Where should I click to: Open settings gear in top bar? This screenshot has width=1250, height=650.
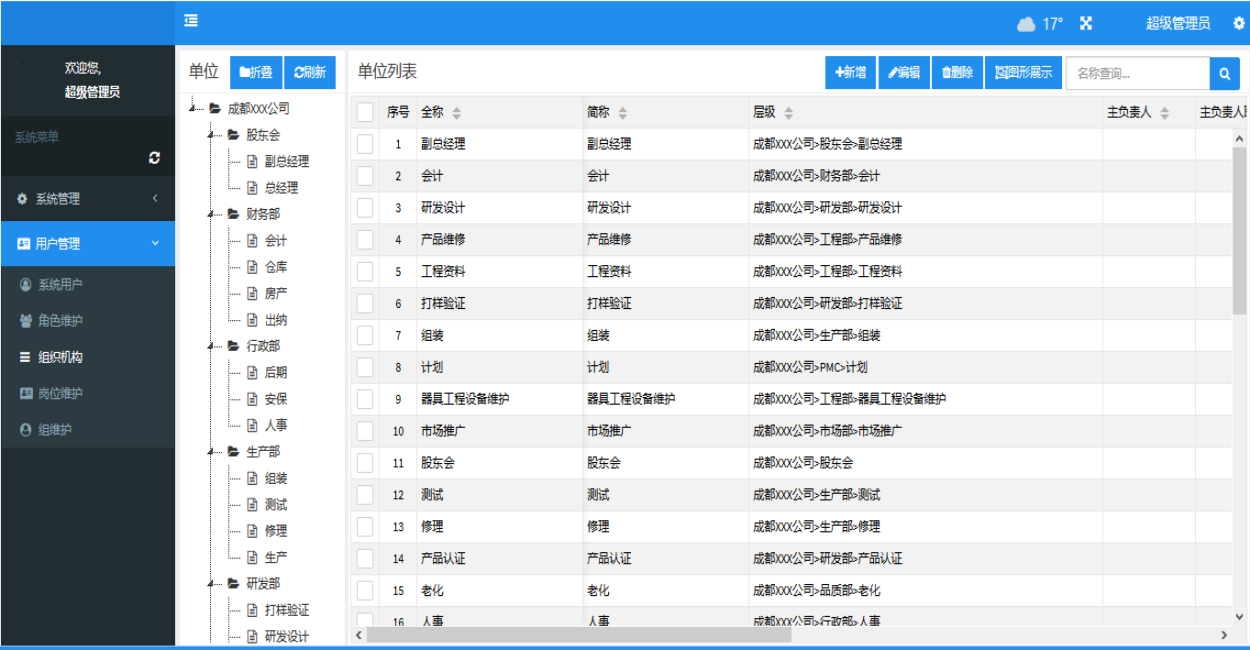[x=1239, y=23]
